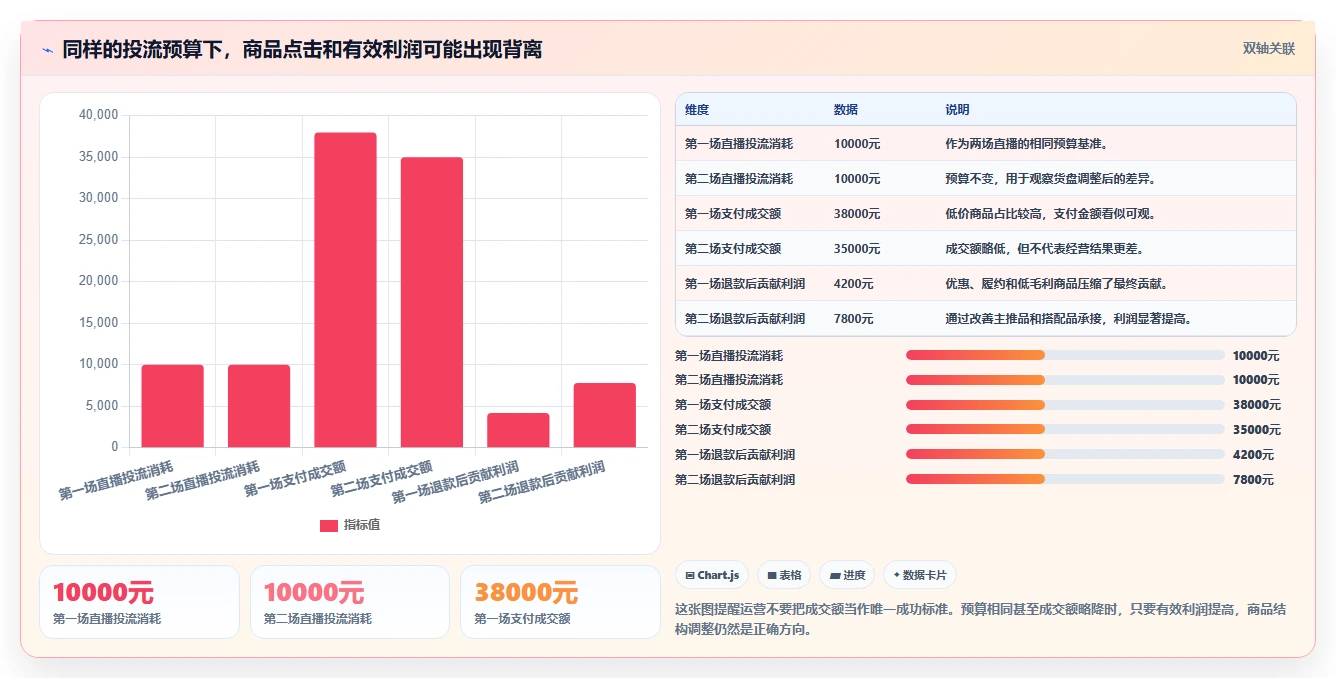Screen dimensions: 1336x678
Task: Click the 表格 chip tag
Action: click(784, 575)
